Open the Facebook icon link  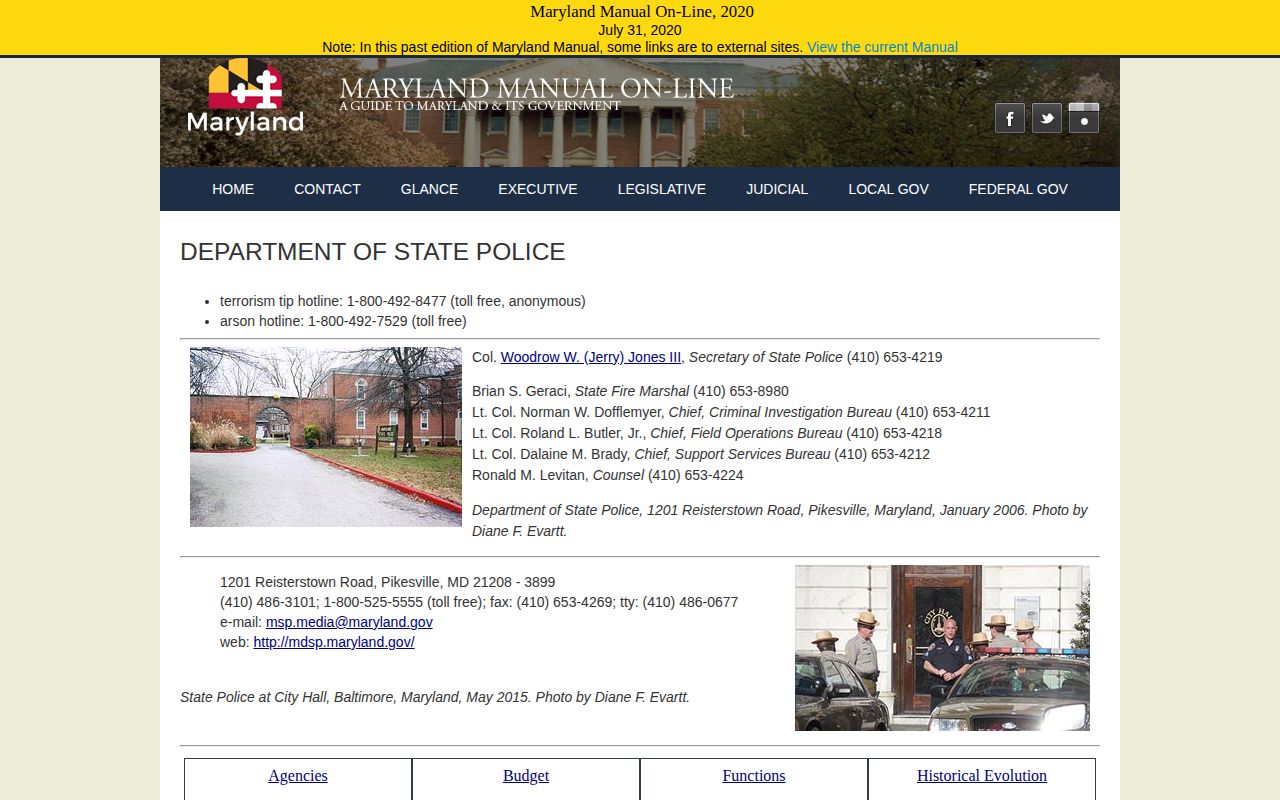[x=1009, y=118]
